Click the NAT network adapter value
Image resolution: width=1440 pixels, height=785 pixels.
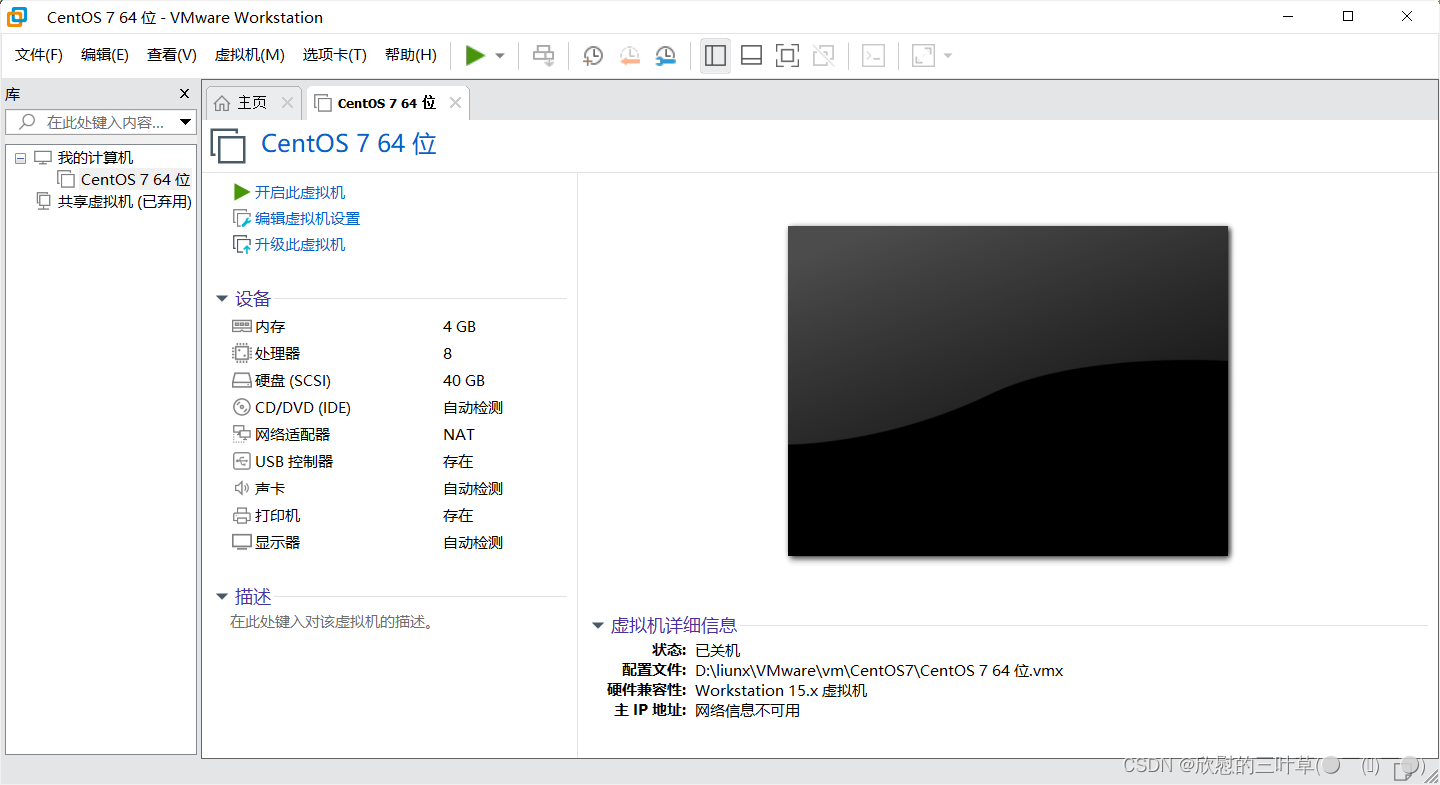[459, 434]
